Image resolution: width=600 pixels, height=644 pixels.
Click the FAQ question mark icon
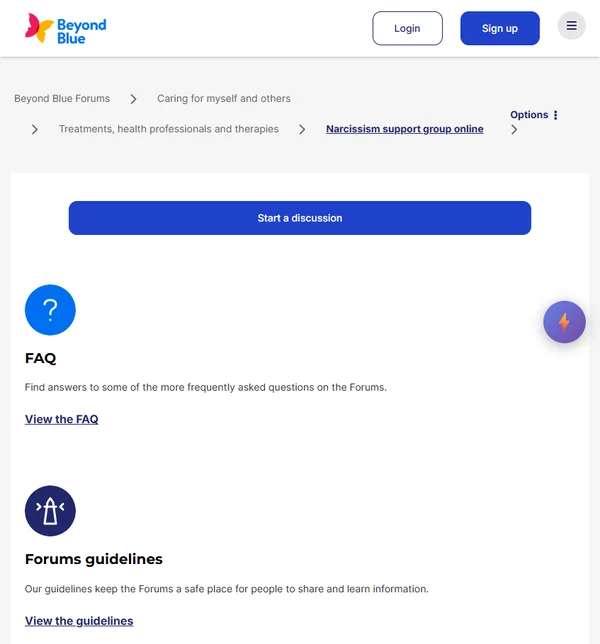click(x=50, y=310)
